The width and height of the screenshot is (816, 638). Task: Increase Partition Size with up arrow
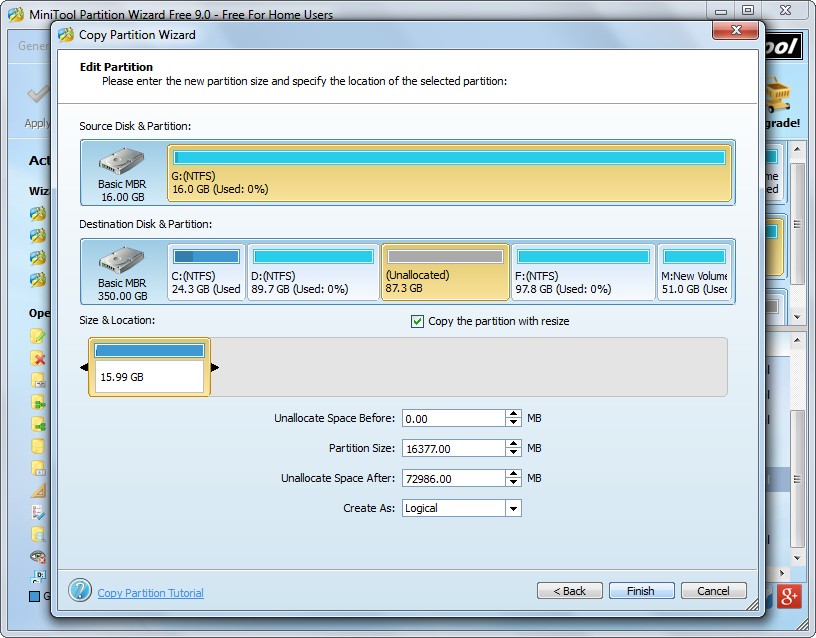(x=513, y=444)
